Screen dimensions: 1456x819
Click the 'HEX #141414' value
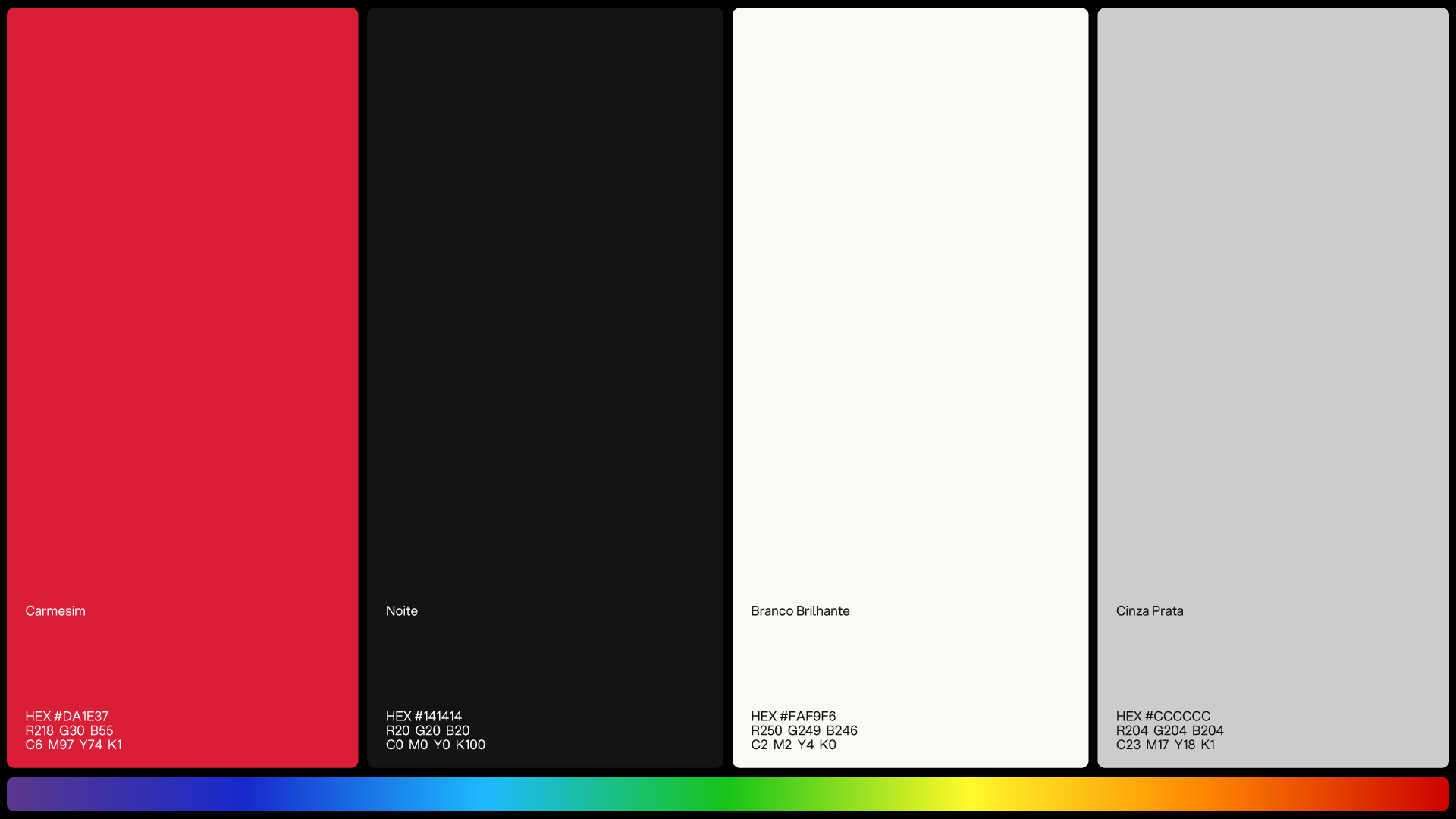tap(424, 717)
